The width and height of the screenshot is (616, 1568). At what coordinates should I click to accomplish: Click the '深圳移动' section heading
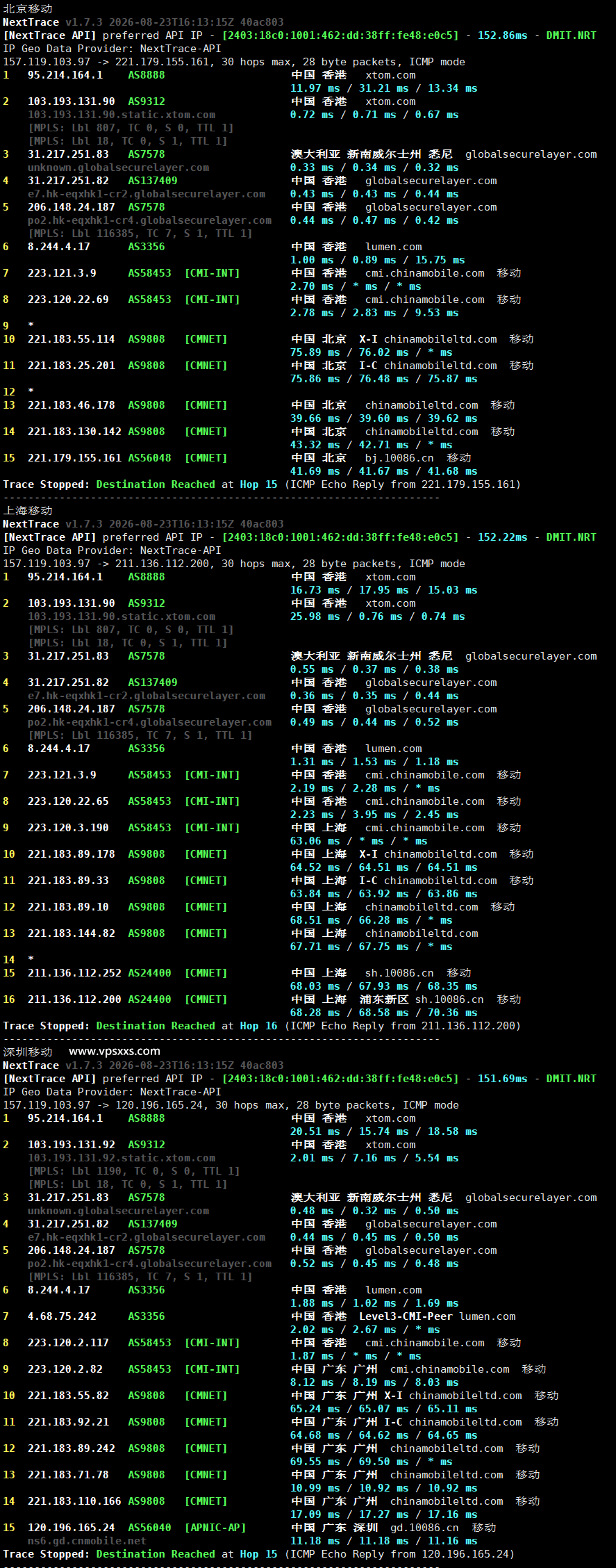pyautogui.click(x=28, y=1052)
